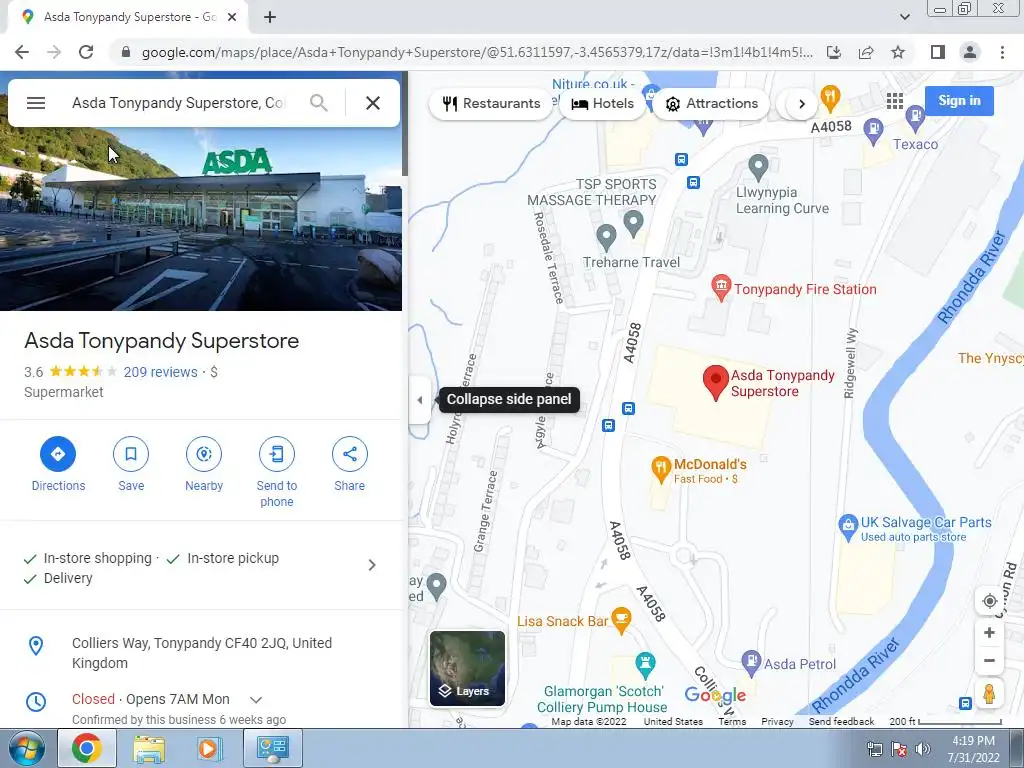Screen dimensions: 1024x768
Task: Click the blue Directions icon
Action: (x=58, y=454)
